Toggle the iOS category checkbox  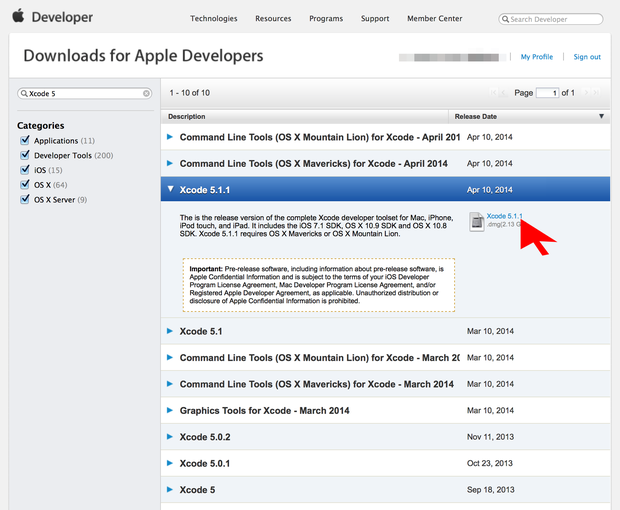point(25,170)
